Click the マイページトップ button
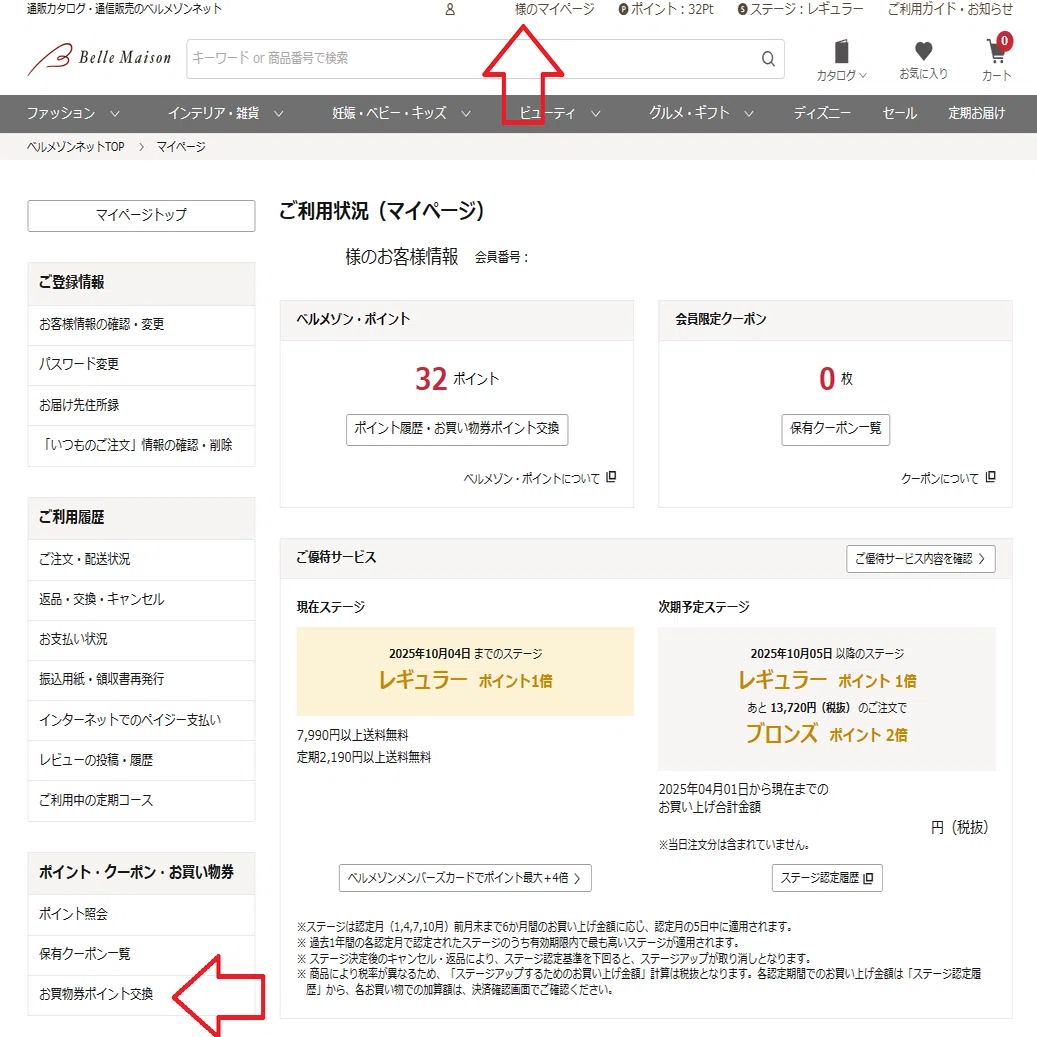1037x1037 pixels. click(141, 216)
